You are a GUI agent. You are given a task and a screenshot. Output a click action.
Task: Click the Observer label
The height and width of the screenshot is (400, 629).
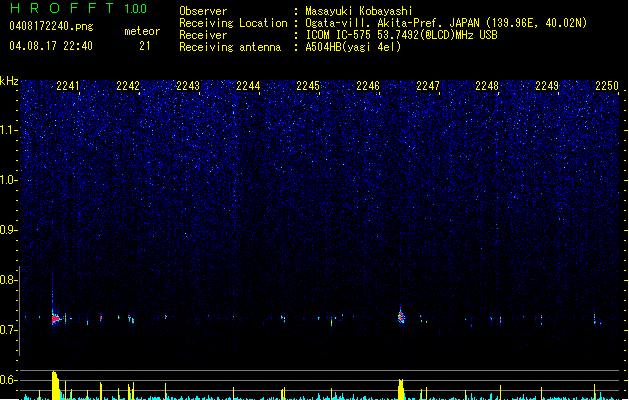point(203,11)
